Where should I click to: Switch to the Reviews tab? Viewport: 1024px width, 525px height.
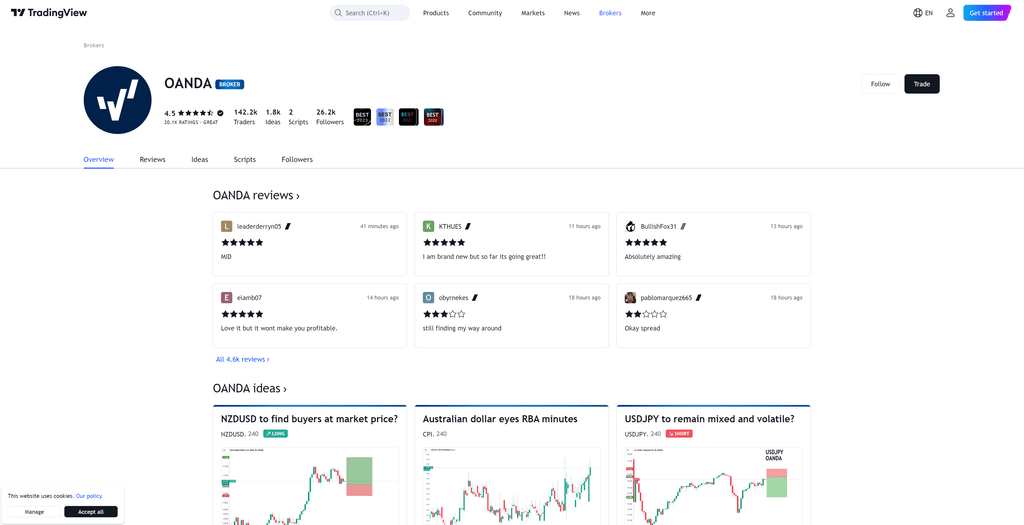point(152,159)
